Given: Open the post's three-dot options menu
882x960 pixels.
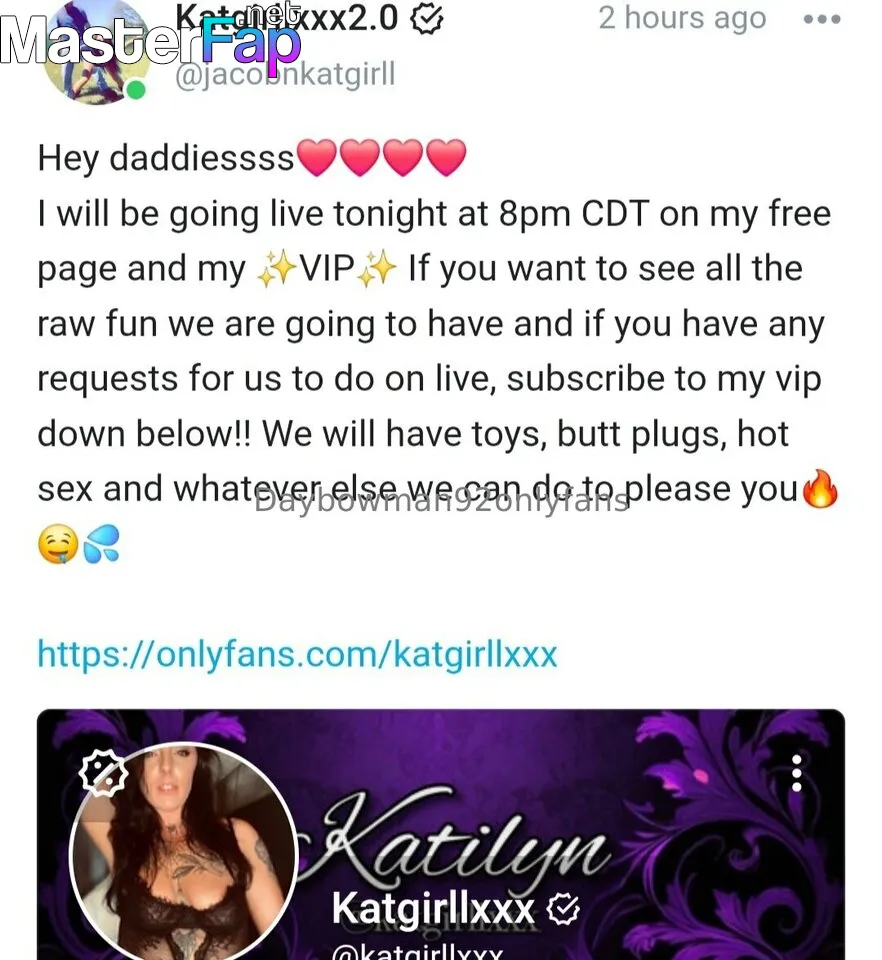Looking at the screenshot, I should click(821, 20).
